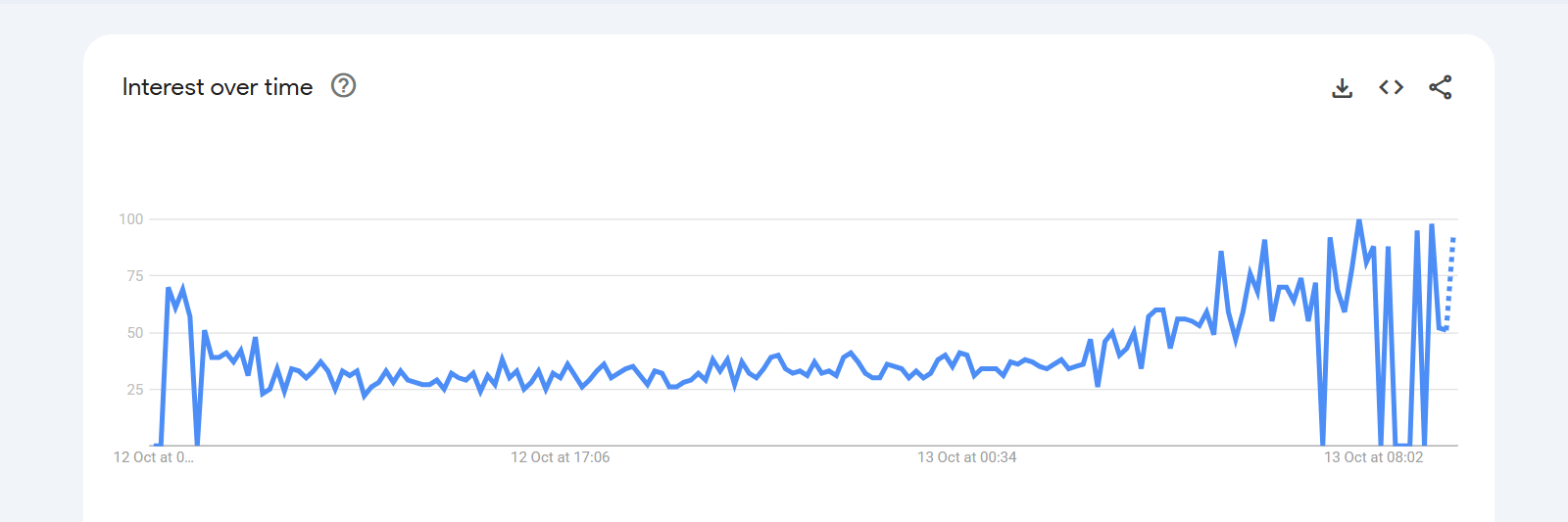Screen dimensions: 1568x522
Task: Open the embed code icon
Action: 1391,87
